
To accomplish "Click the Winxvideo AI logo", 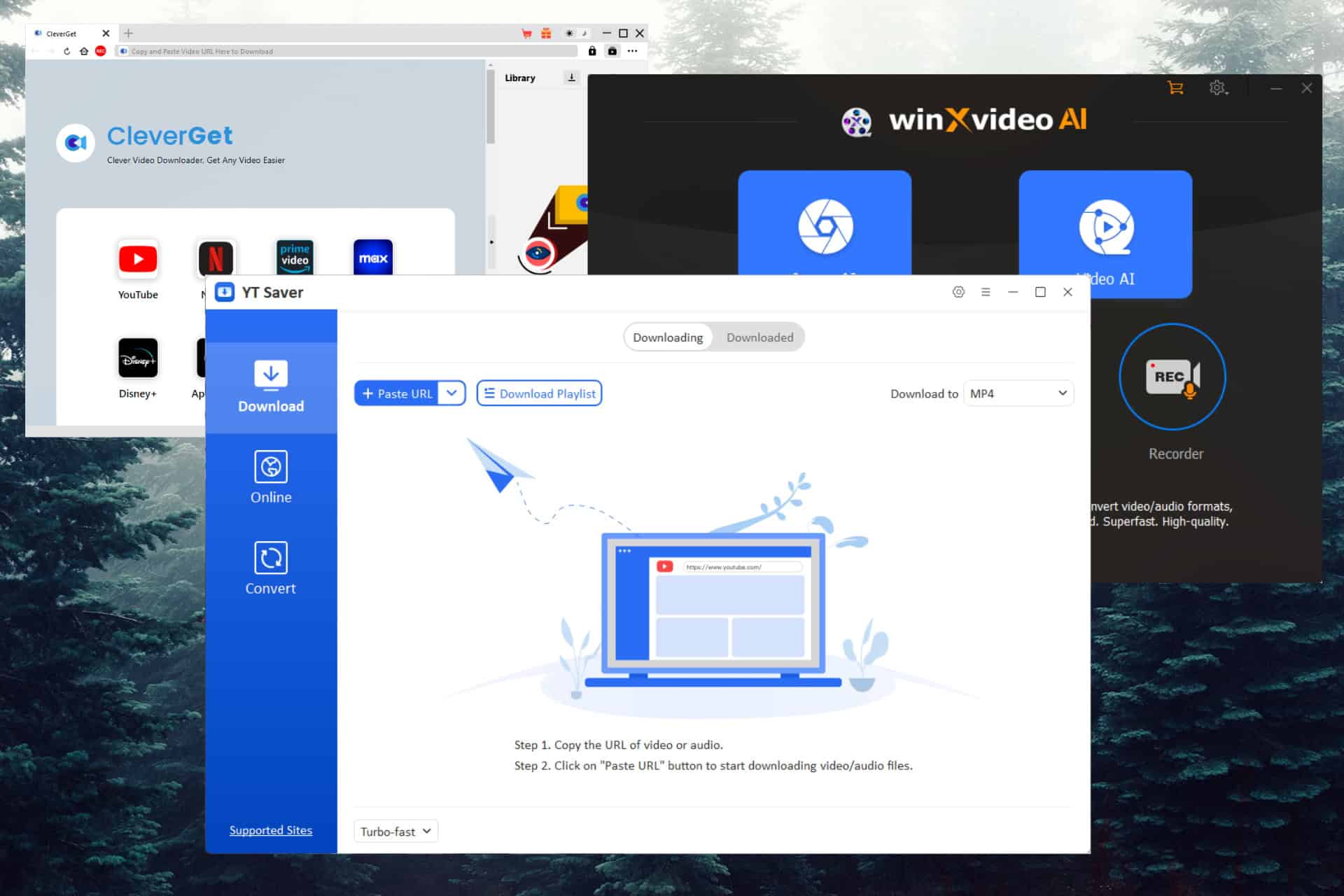I will point(964,120).
